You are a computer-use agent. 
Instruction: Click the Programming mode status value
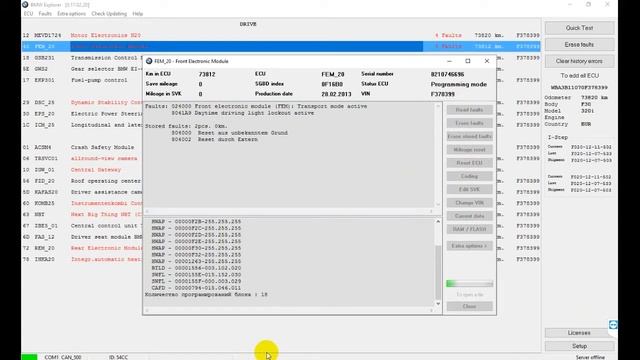[x=459, y=84]
